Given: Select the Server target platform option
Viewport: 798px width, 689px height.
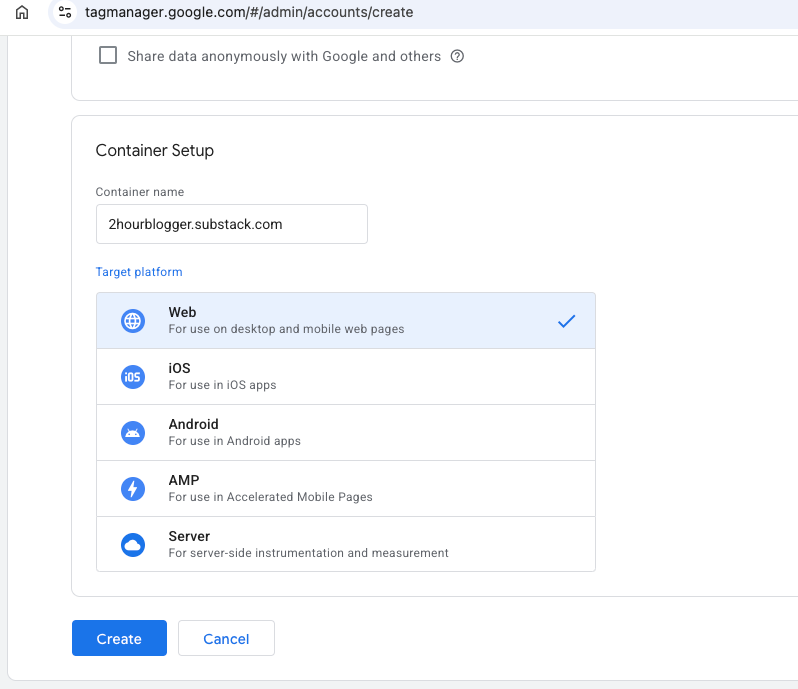Looking at the screenshot, I should coord(346,544).
